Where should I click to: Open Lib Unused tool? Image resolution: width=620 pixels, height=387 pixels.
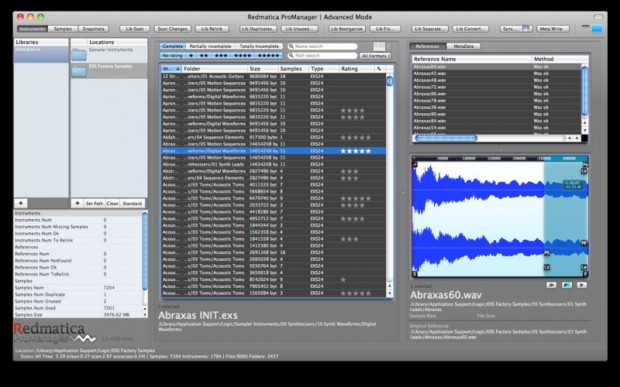(300, 29)
